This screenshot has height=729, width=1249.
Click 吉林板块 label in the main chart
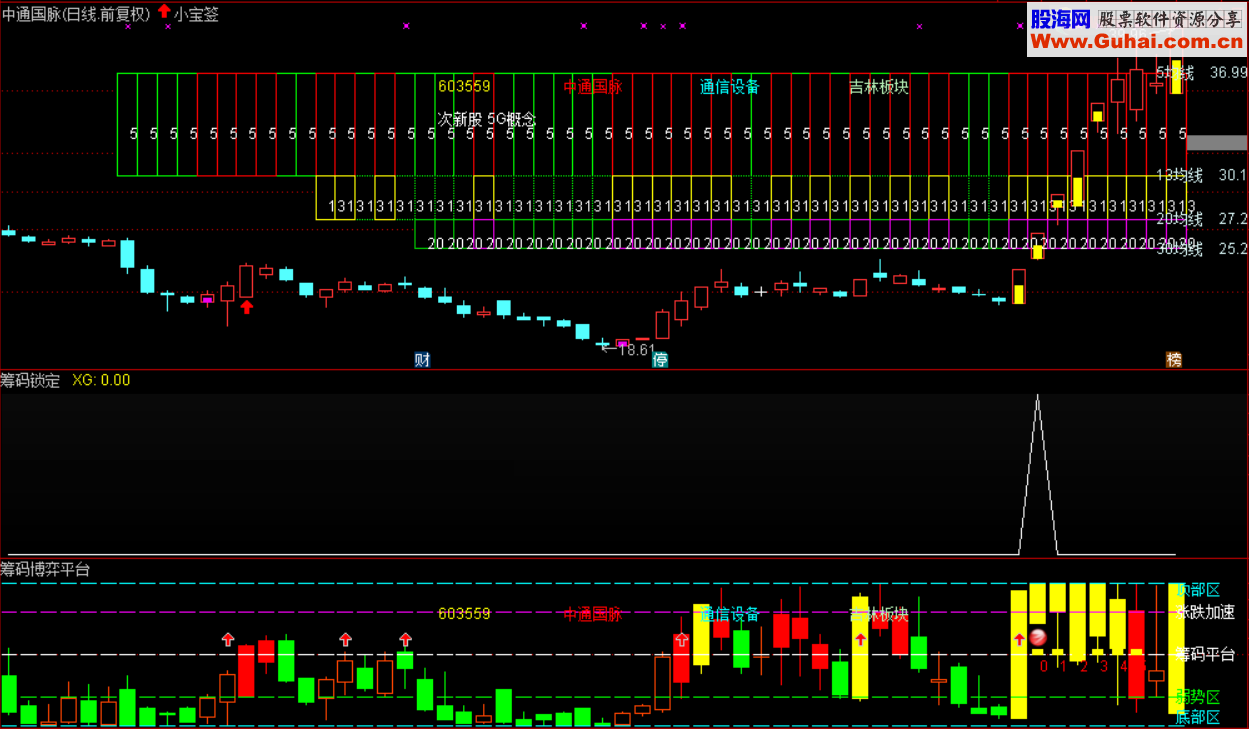click(x=879, y=87)
